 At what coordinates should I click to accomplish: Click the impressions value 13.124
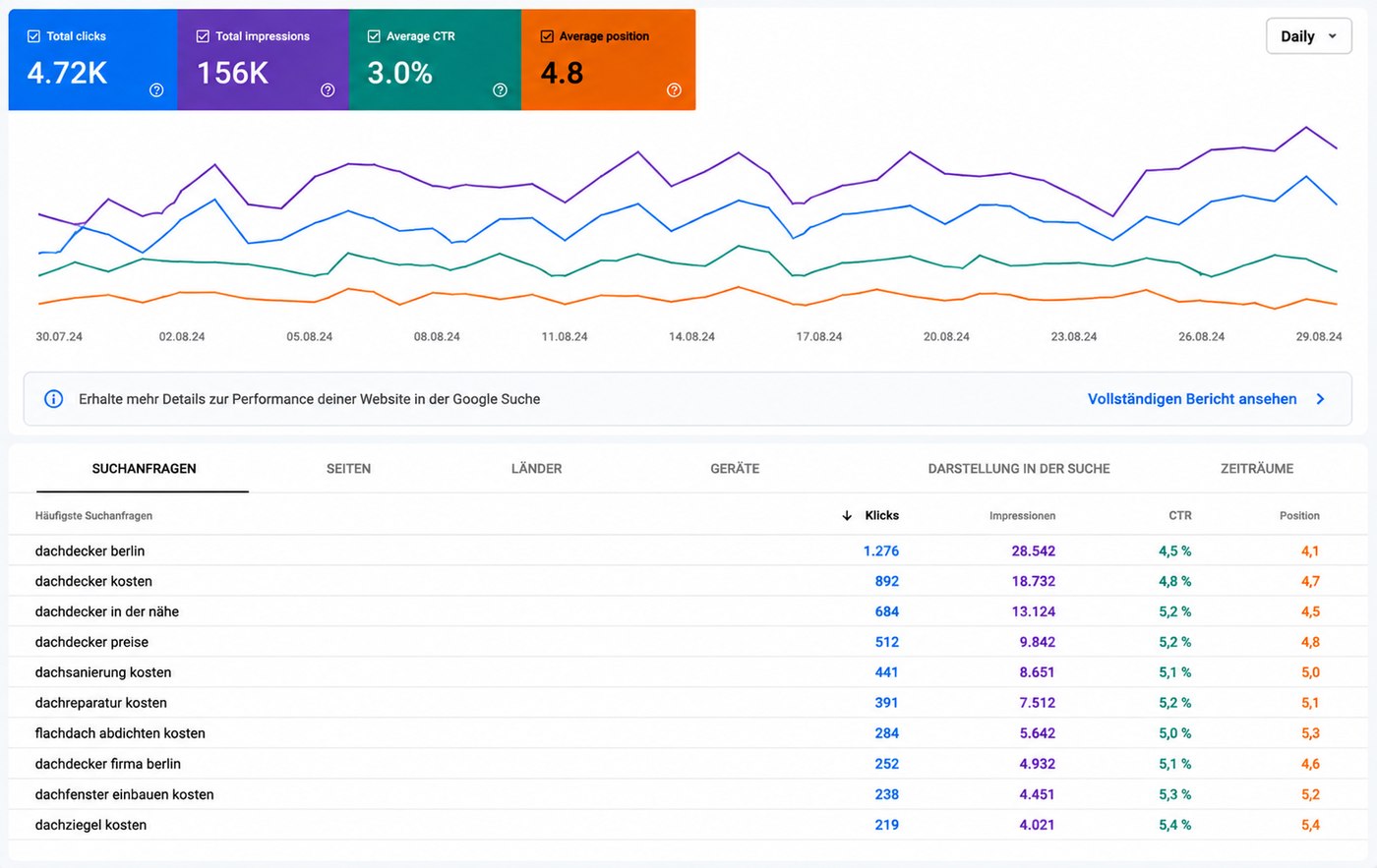1034,612
